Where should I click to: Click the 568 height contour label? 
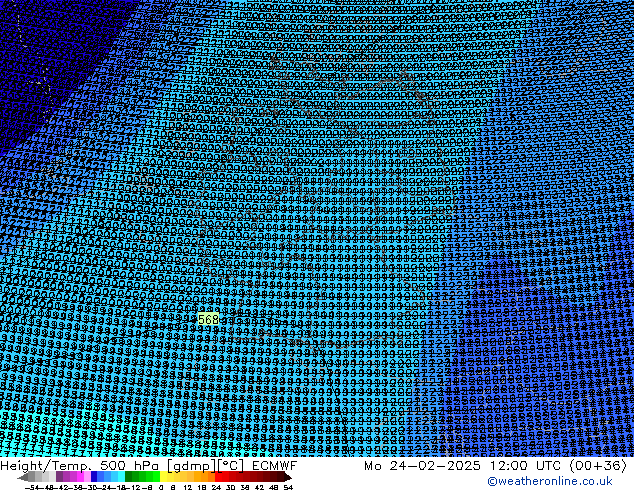pyautogui.click(x=209, y=319)
